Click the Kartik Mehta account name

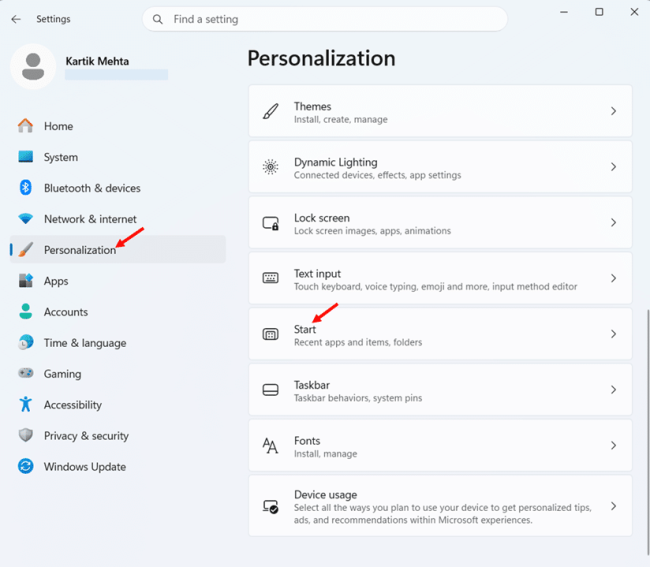click(97, 61)
